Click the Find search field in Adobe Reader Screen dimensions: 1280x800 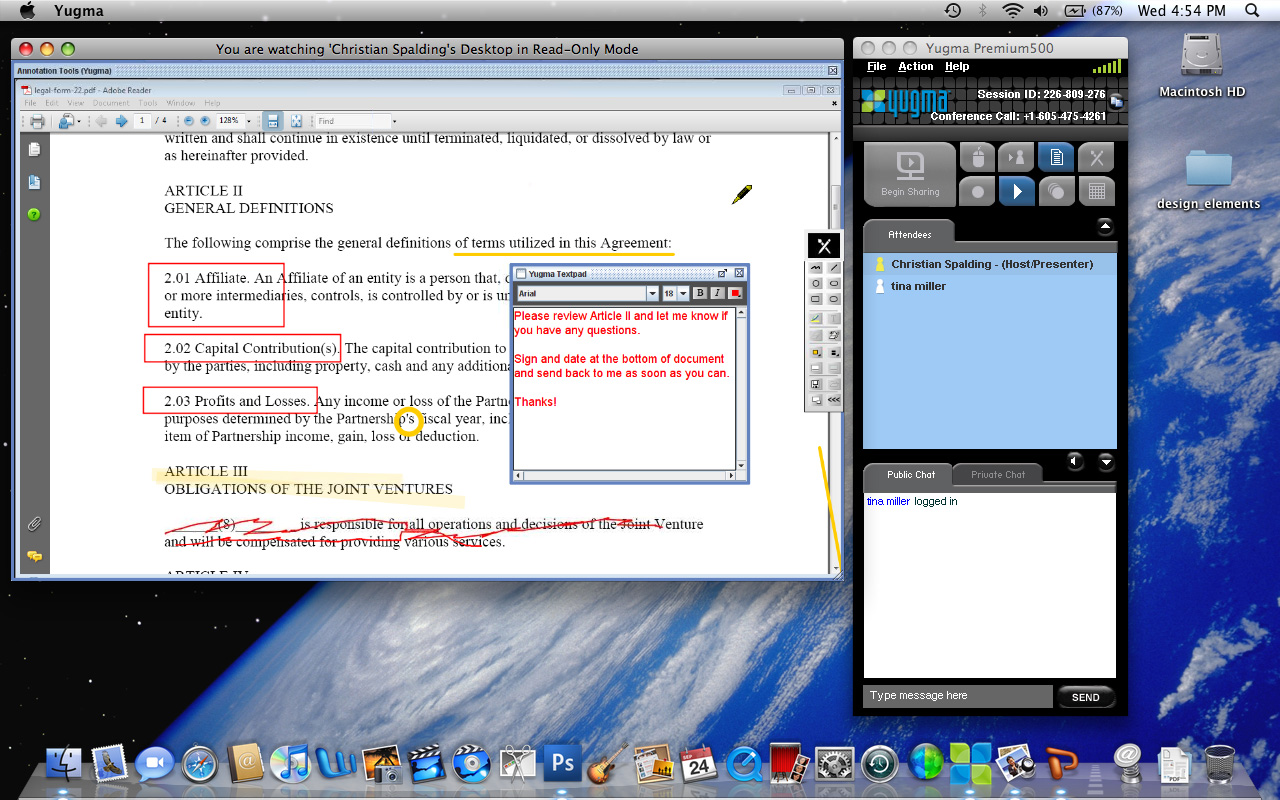[x=352, y=121]
